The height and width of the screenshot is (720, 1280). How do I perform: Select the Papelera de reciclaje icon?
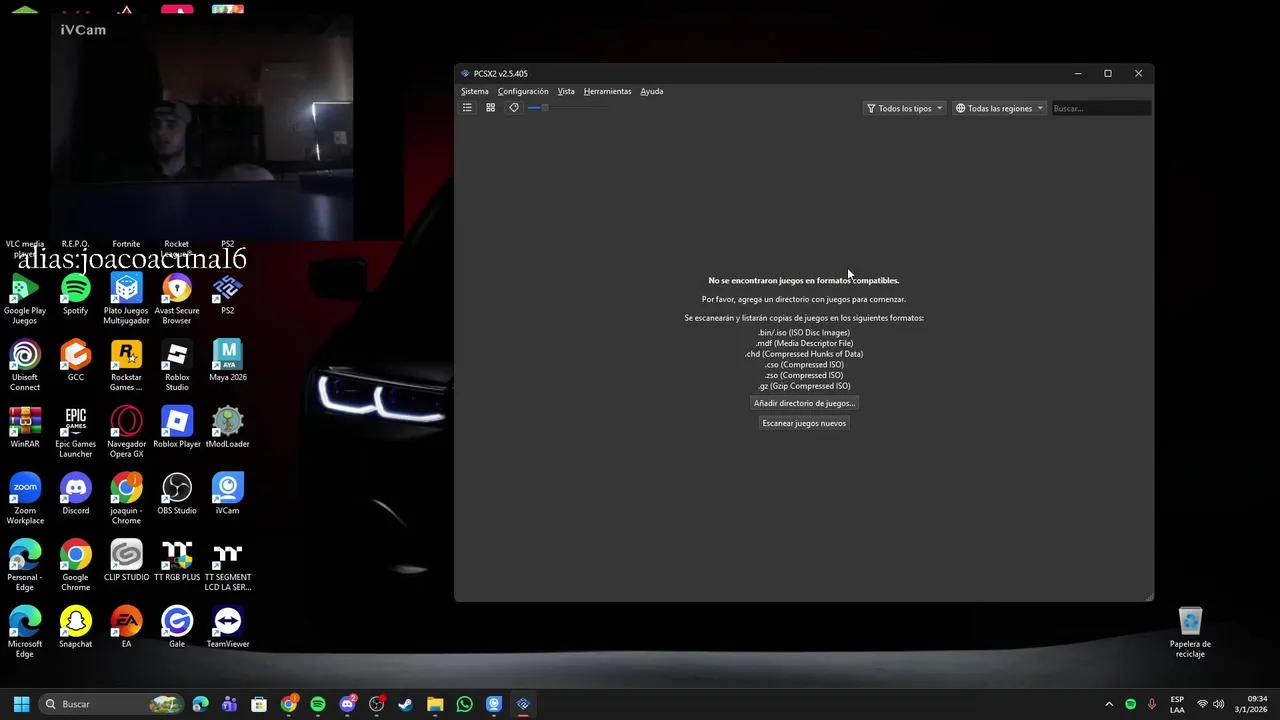[1190, 632]
